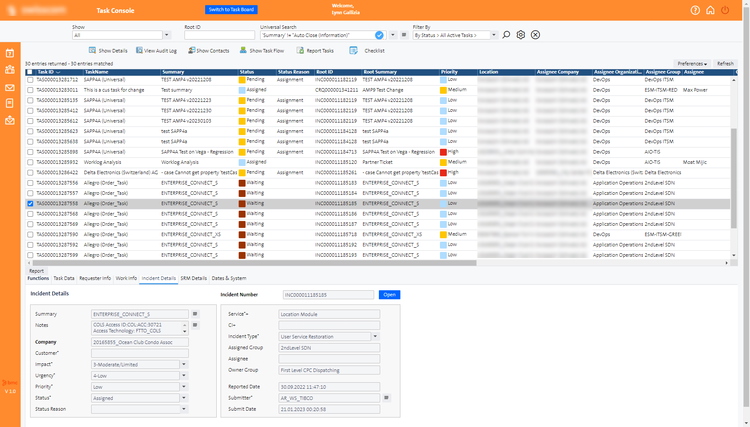Uncheck the selected TAS000013287558 row checkbox
The image size is (750, 427).
[30, 203]
